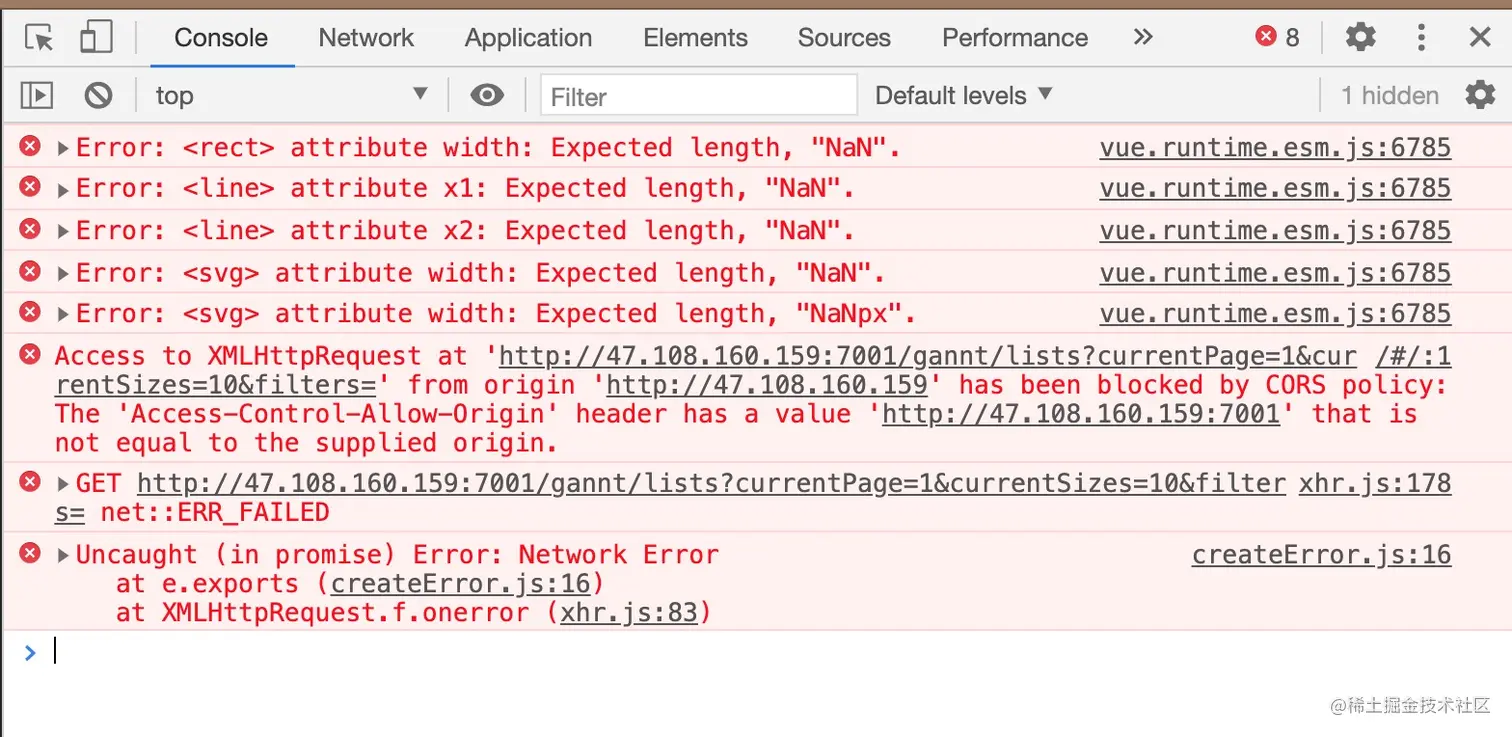Viewport: 1512px width, 737px height.
Task: Open the Default levels dropdown
Action: click(x=963, y=96)
